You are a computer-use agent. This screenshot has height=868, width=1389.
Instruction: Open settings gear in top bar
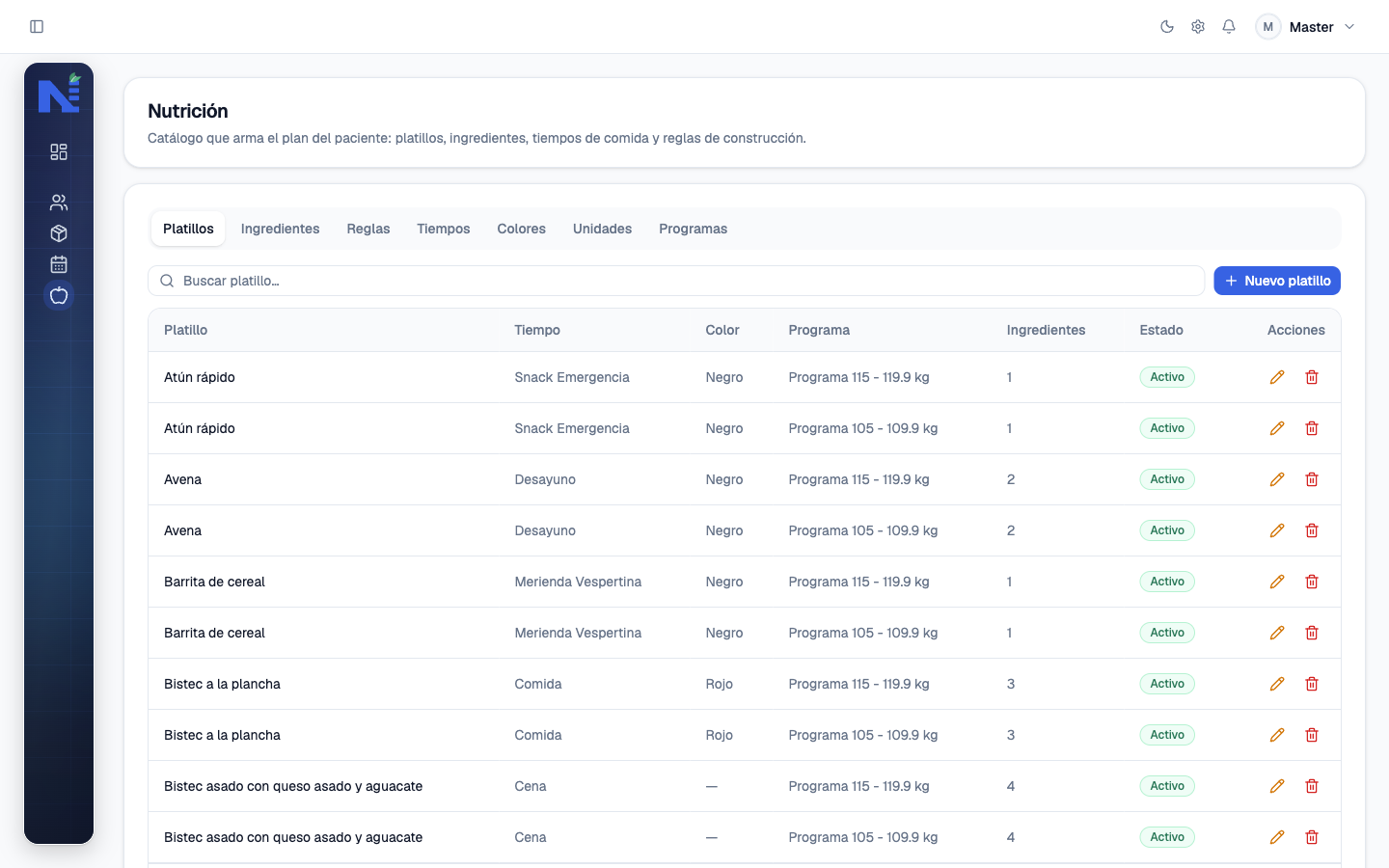(1198, 27)
